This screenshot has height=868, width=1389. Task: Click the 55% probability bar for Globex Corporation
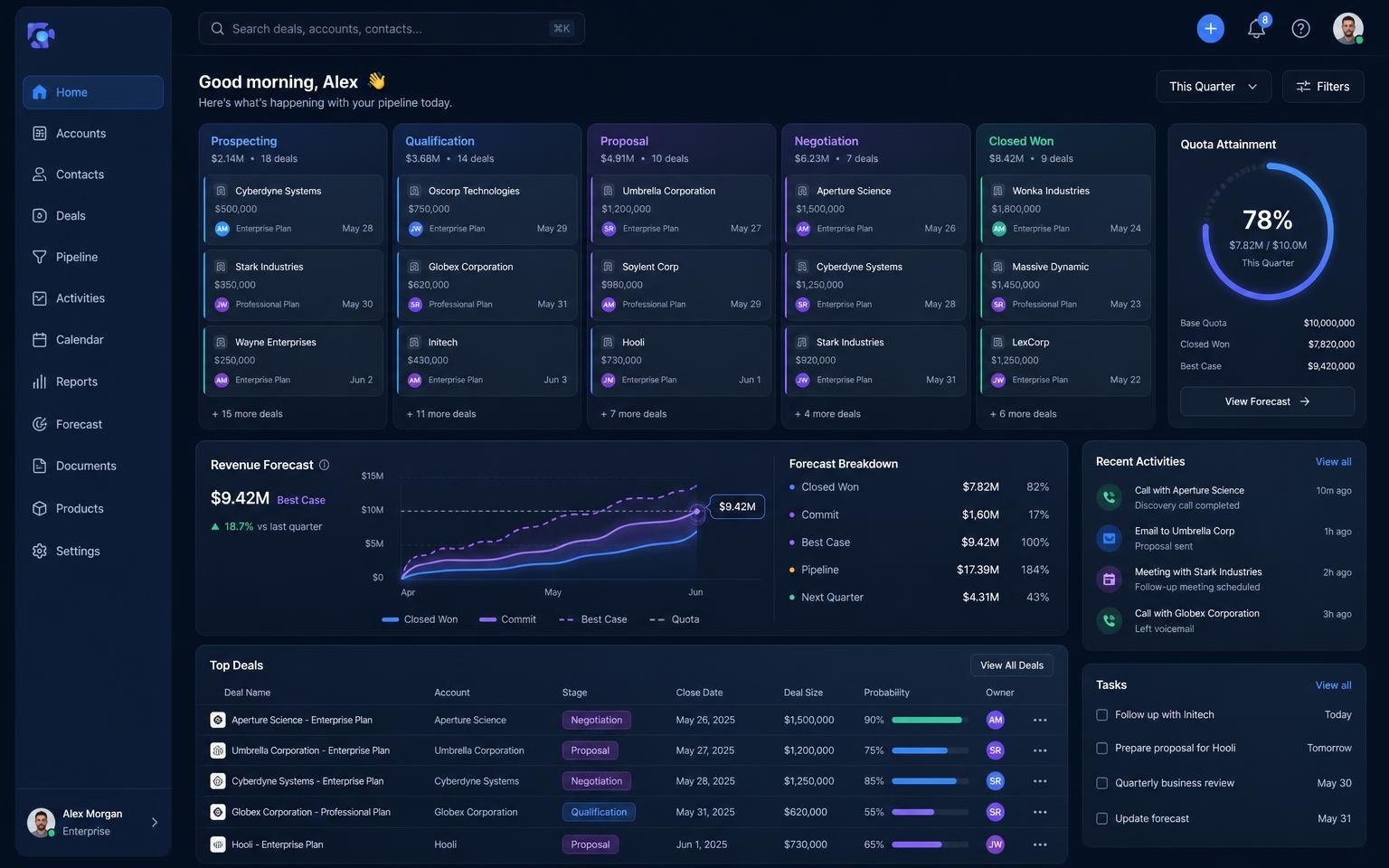click(931, 813)
